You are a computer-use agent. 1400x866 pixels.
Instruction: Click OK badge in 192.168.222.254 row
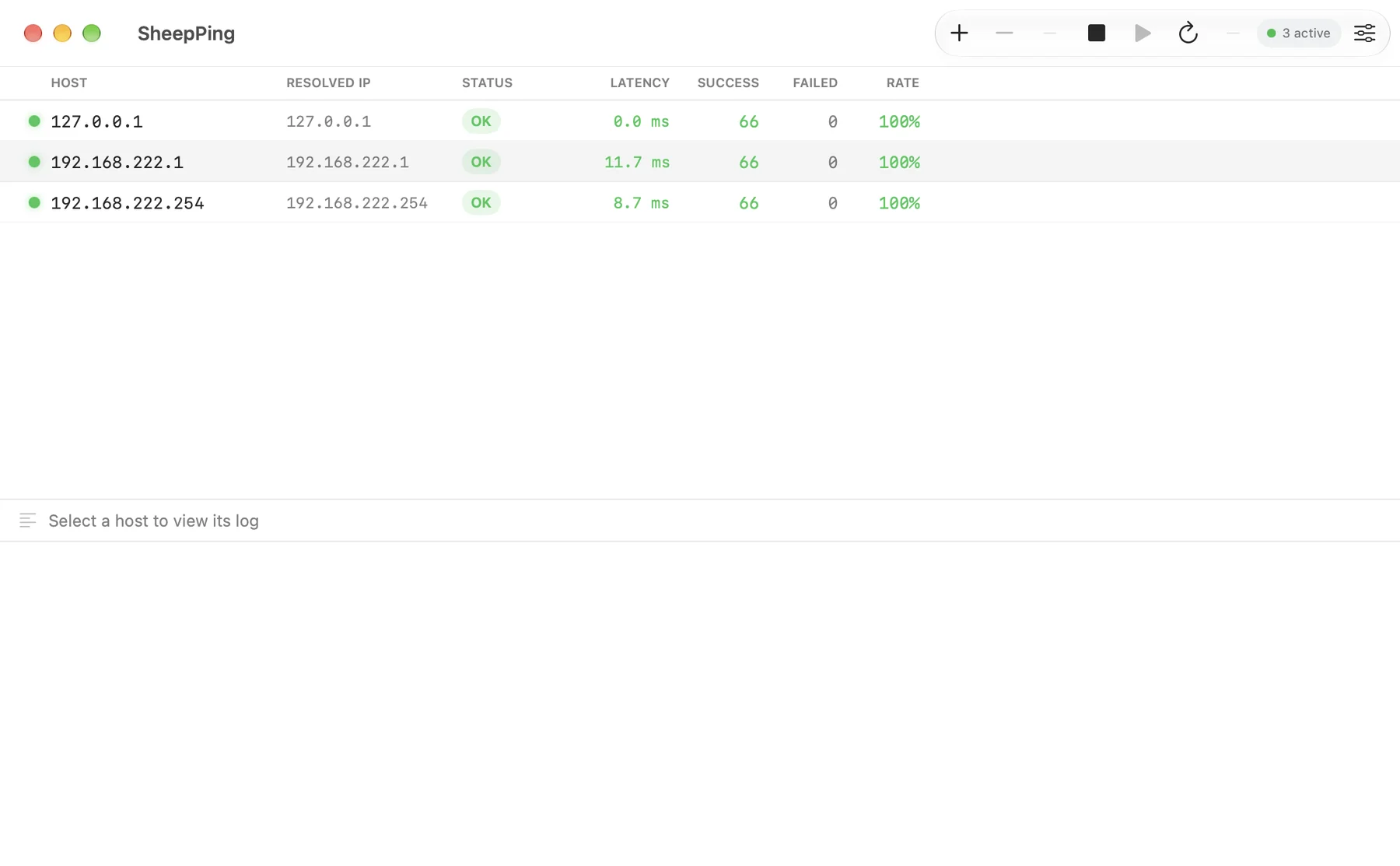[x=481, y=202]
